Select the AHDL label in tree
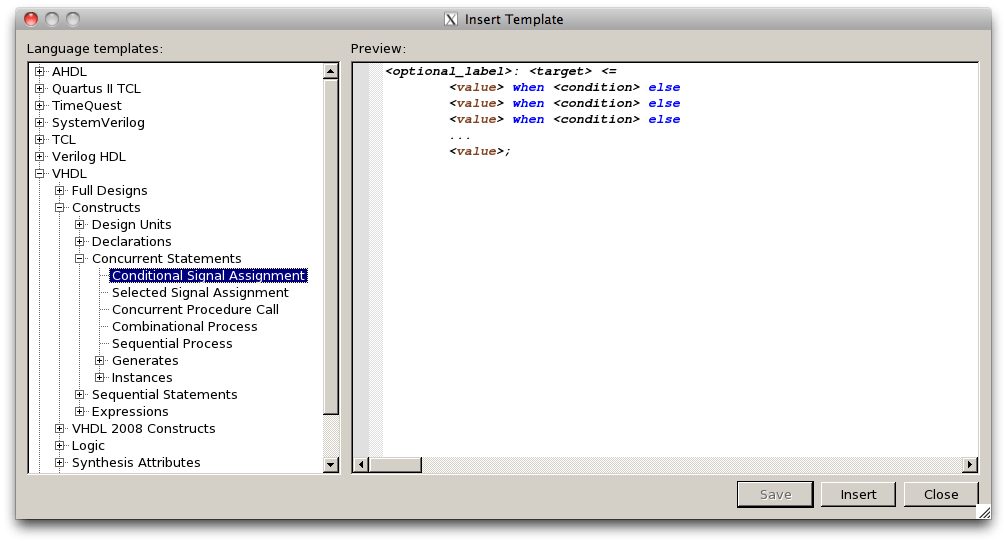 coord(69,71)
